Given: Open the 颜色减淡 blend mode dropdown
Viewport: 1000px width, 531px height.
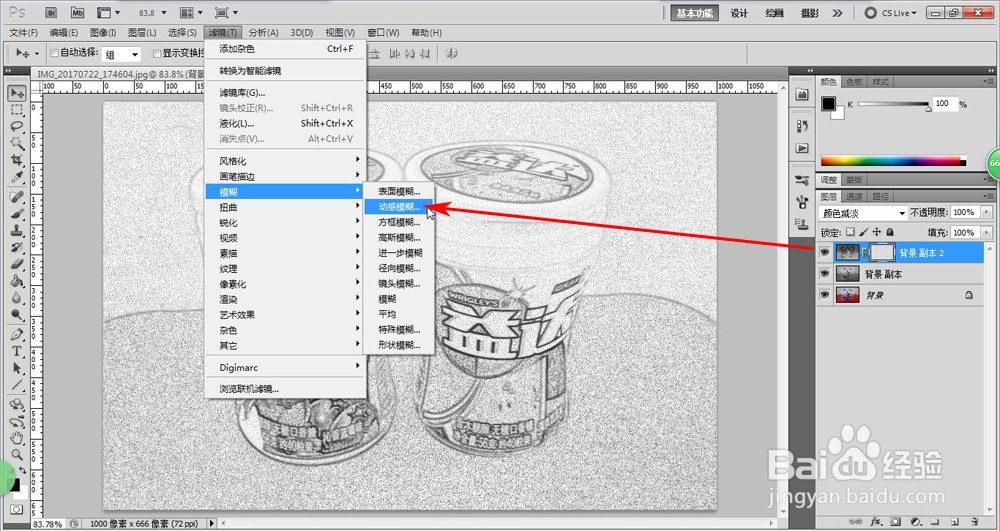Looking at the screenshot, I should tap(864, 212).
